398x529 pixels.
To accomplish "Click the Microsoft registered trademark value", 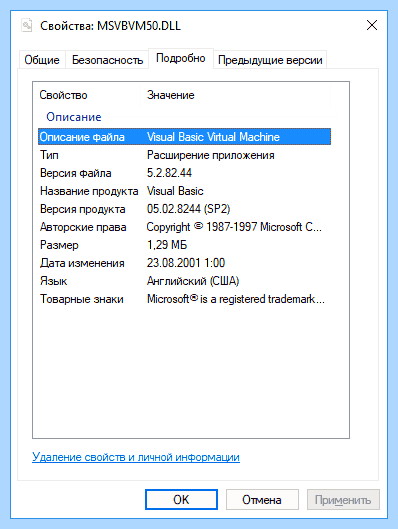I will coord(236,299).
